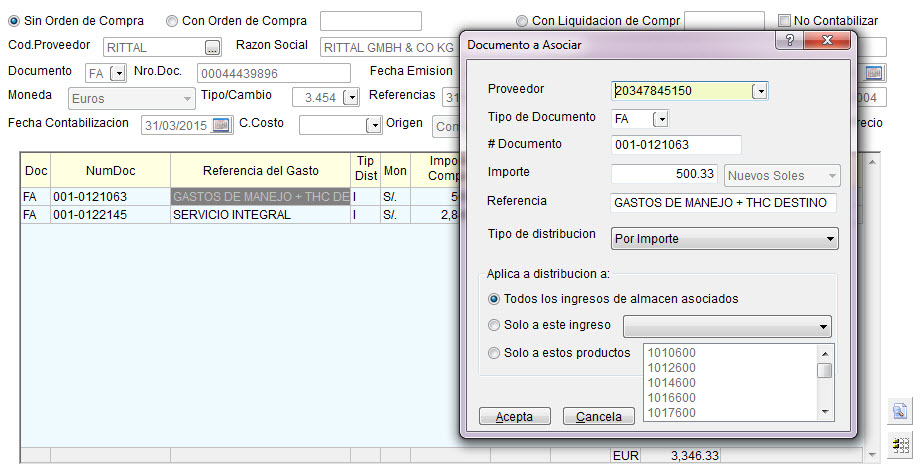Expand the Proveedor dropdown in dialog
Image resolution: width=920 pixels, height=468 pixels.
(760, 91)
